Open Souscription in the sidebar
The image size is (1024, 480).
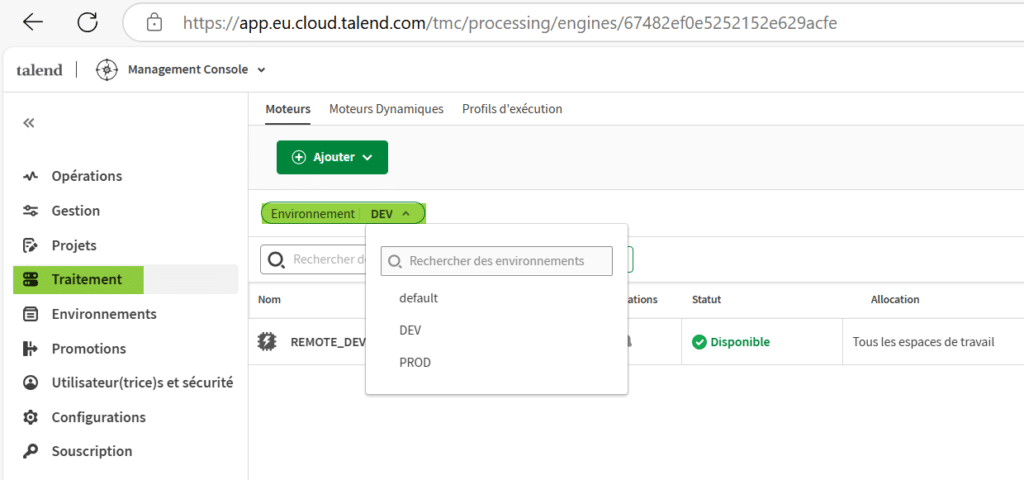tap(92, 451)
